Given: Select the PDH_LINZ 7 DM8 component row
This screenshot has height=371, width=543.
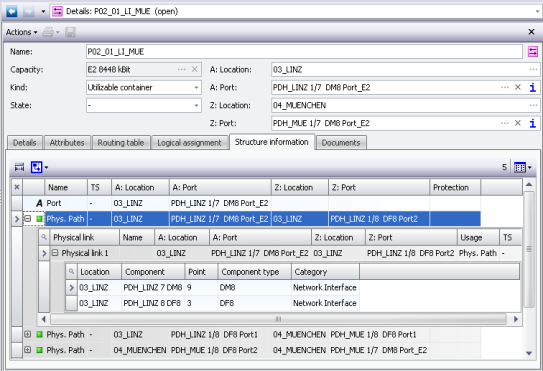Looking at the screenshot, I should point(218,288).
